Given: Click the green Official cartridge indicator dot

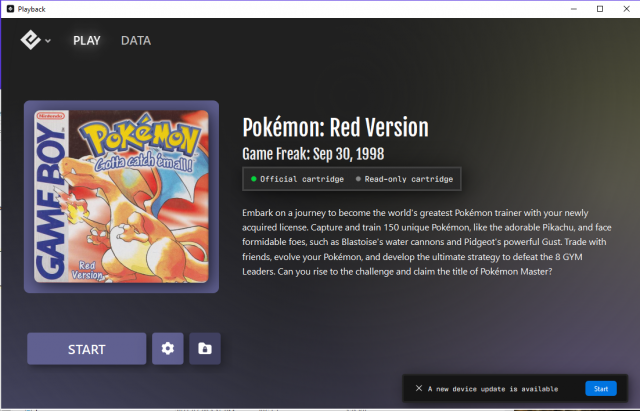Looking at the screenshot, I should (x=253, y=179).
